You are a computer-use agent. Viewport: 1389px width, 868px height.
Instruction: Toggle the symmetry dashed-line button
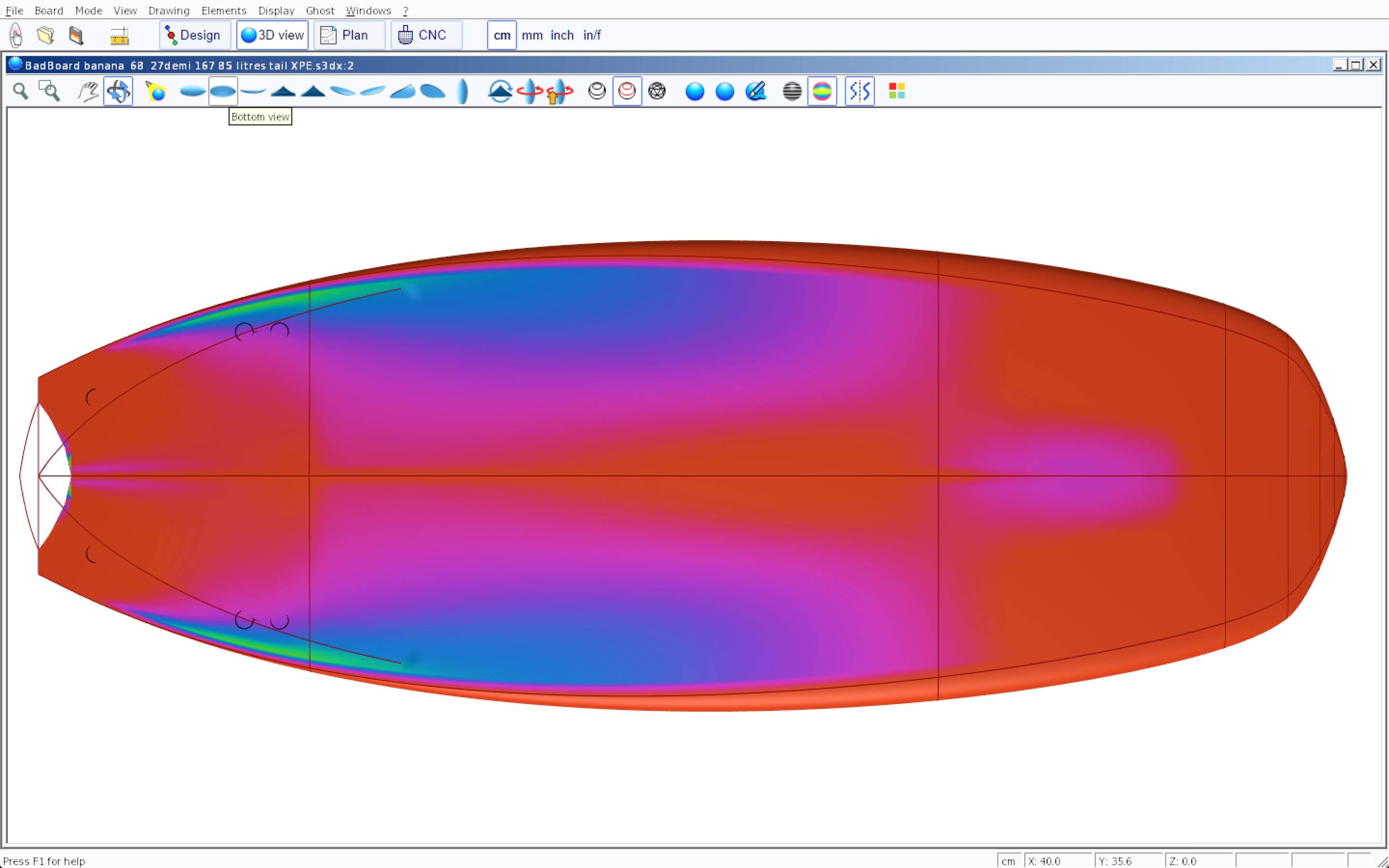tap(859, 91)
